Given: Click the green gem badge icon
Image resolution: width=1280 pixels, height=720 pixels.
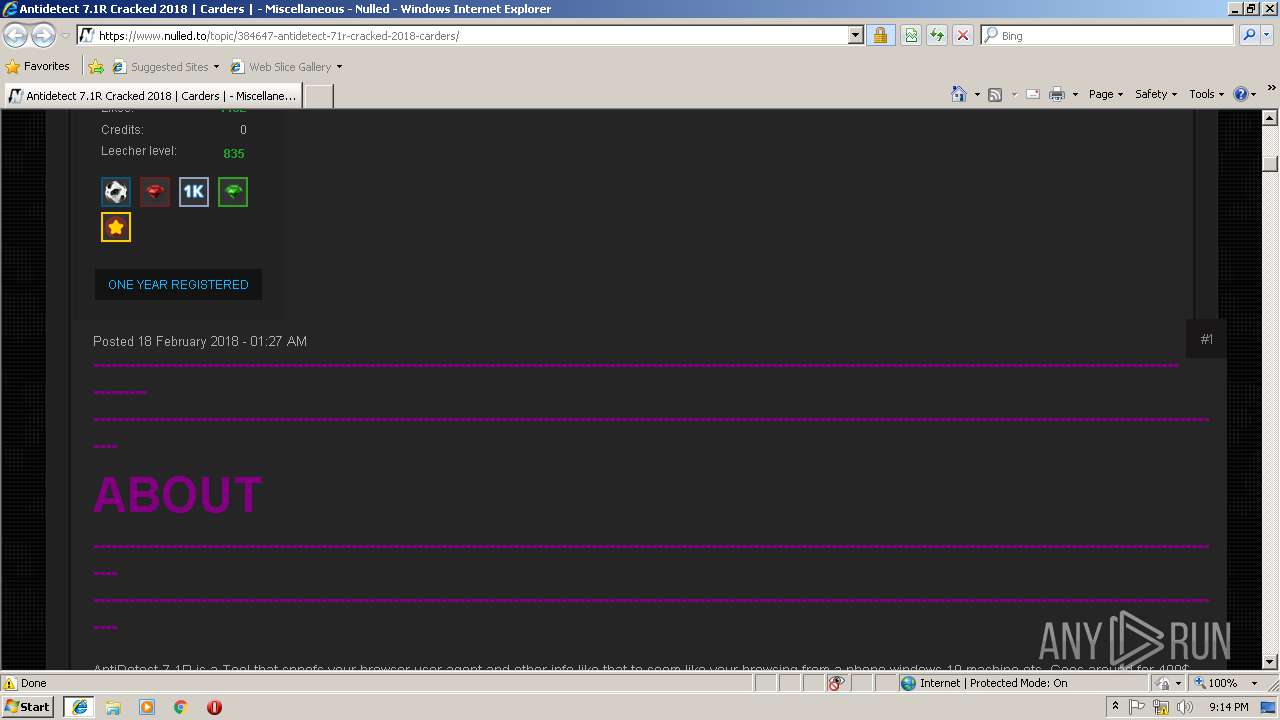Looking at the screenshot, I should [233, 192].
